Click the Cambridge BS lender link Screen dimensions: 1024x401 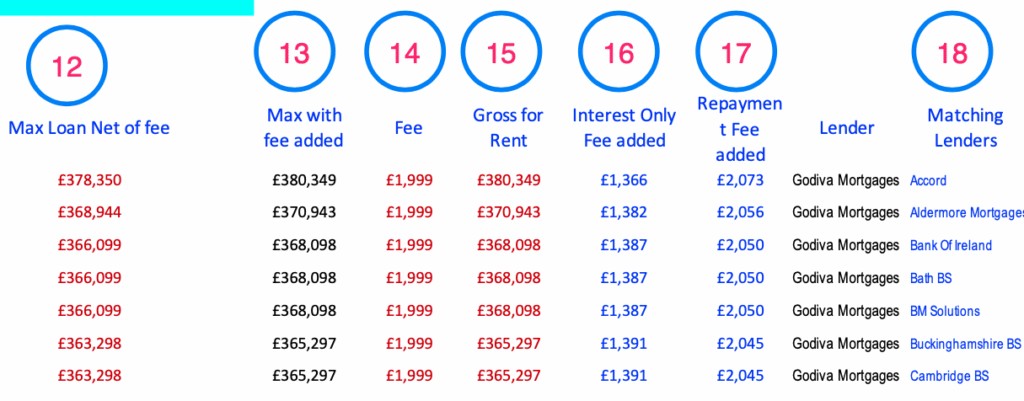948,376
